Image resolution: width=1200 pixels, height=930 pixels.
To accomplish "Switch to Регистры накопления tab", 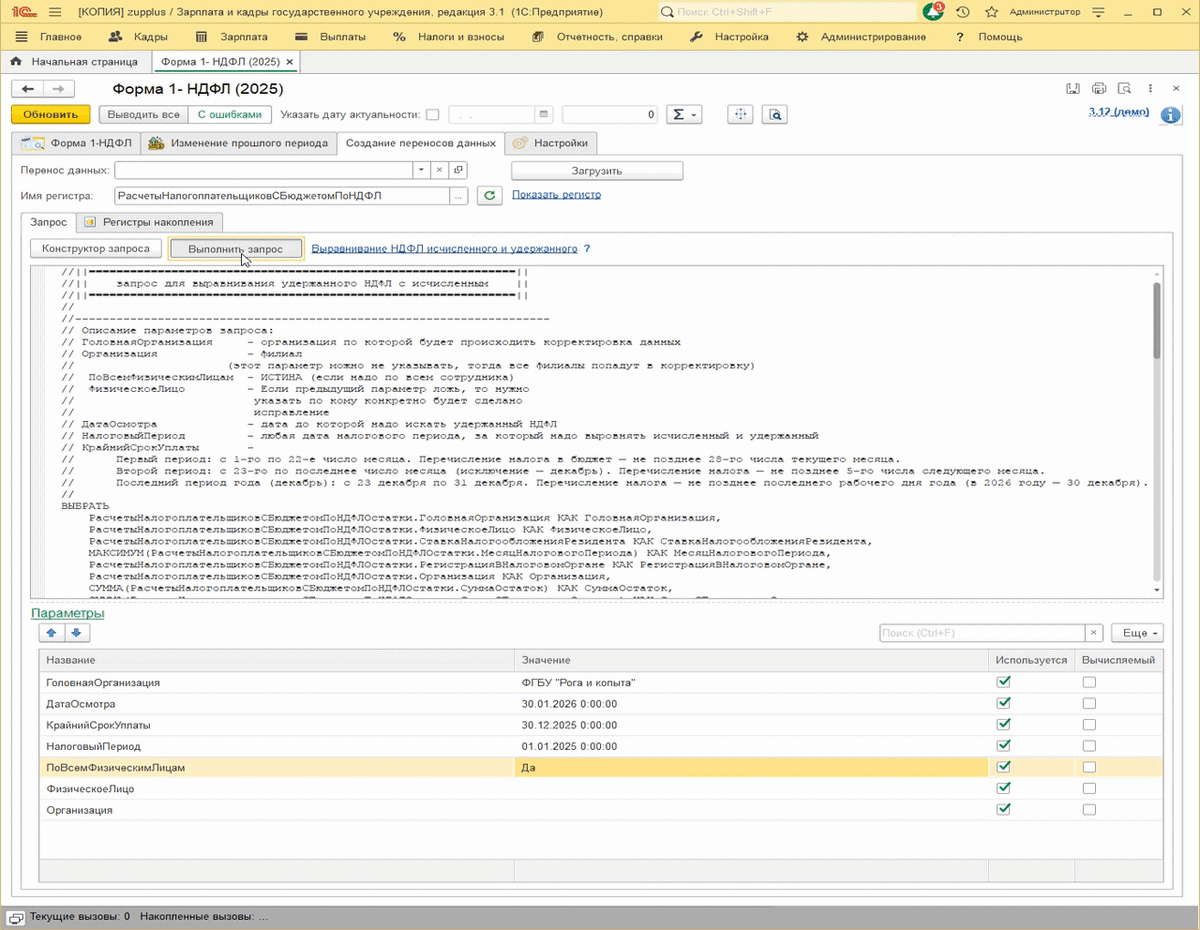I will point(150,222).
